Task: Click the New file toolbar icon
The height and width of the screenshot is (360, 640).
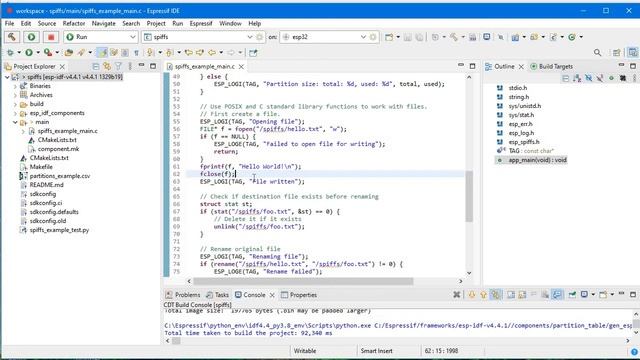Action: [389, 37]
